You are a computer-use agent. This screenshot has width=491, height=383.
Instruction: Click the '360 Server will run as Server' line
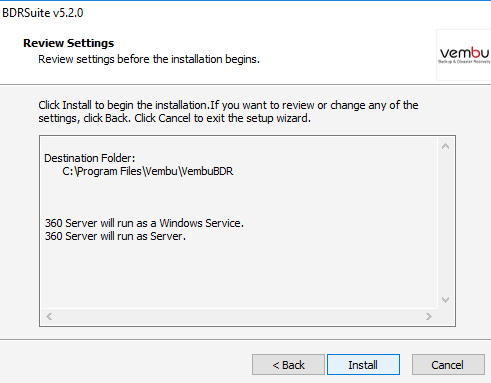point(115,236)
